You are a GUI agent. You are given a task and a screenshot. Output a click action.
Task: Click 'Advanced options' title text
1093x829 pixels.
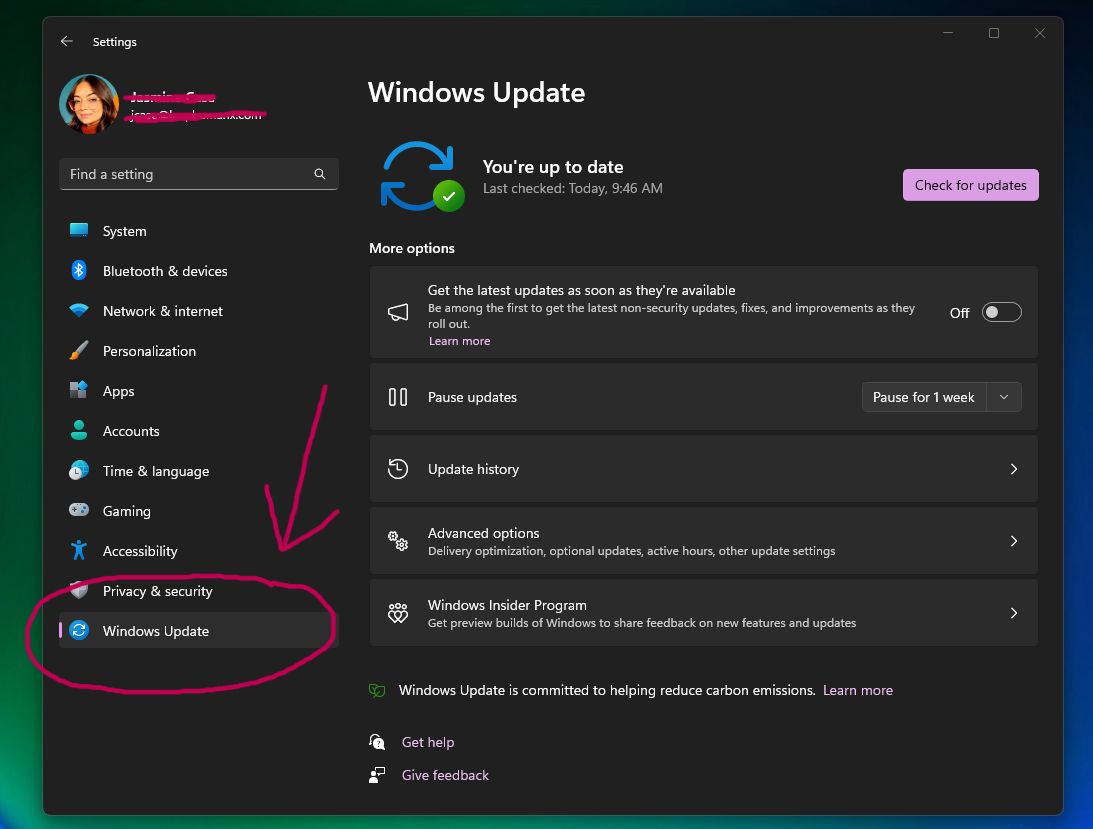pyautogui.click(x=484, y=533)
